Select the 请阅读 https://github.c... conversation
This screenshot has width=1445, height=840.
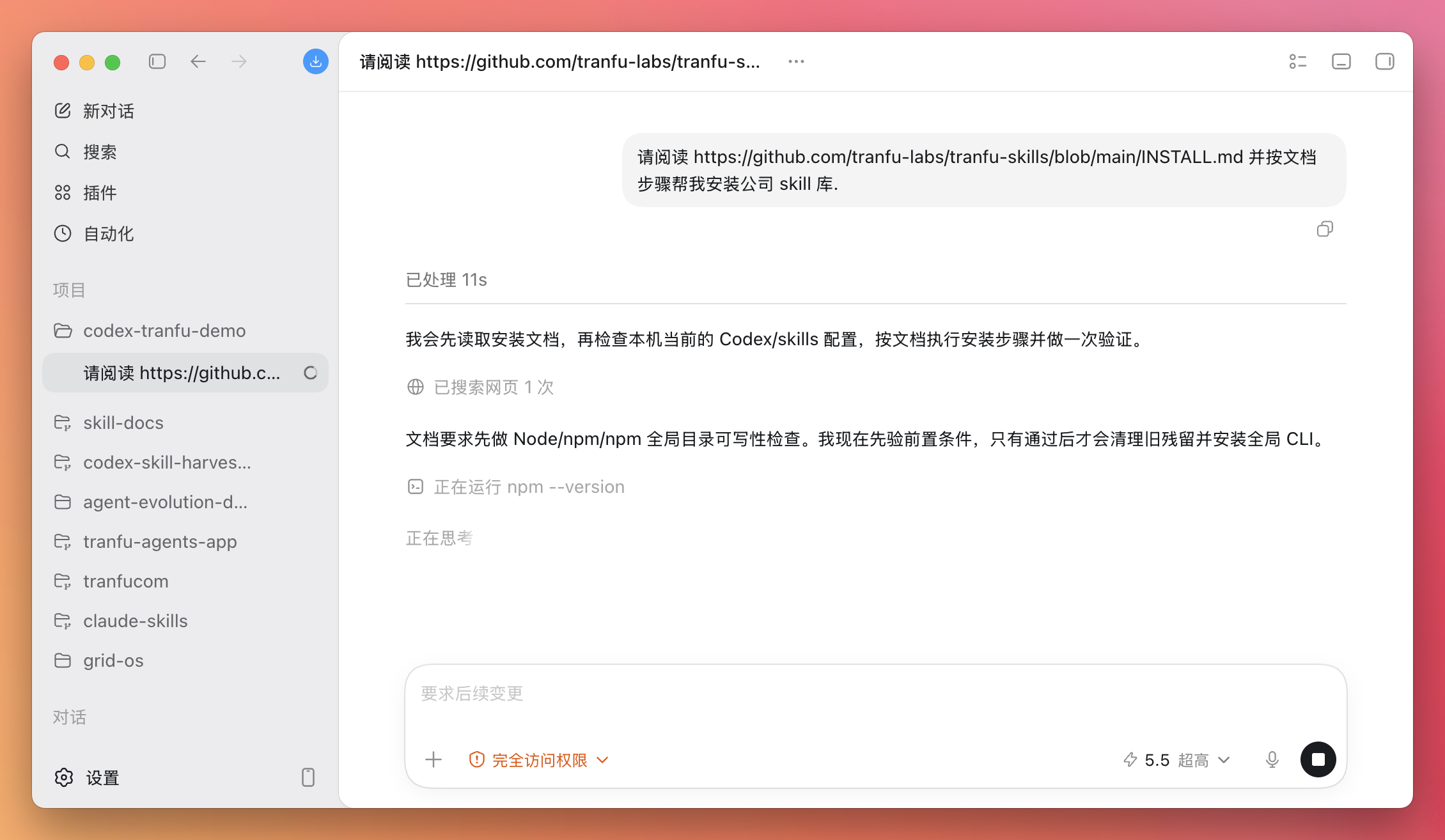tap(185, 373)
